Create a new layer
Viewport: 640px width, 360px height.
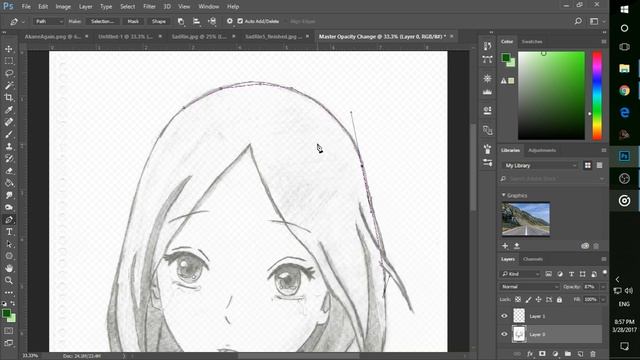[x=580, y=354]
